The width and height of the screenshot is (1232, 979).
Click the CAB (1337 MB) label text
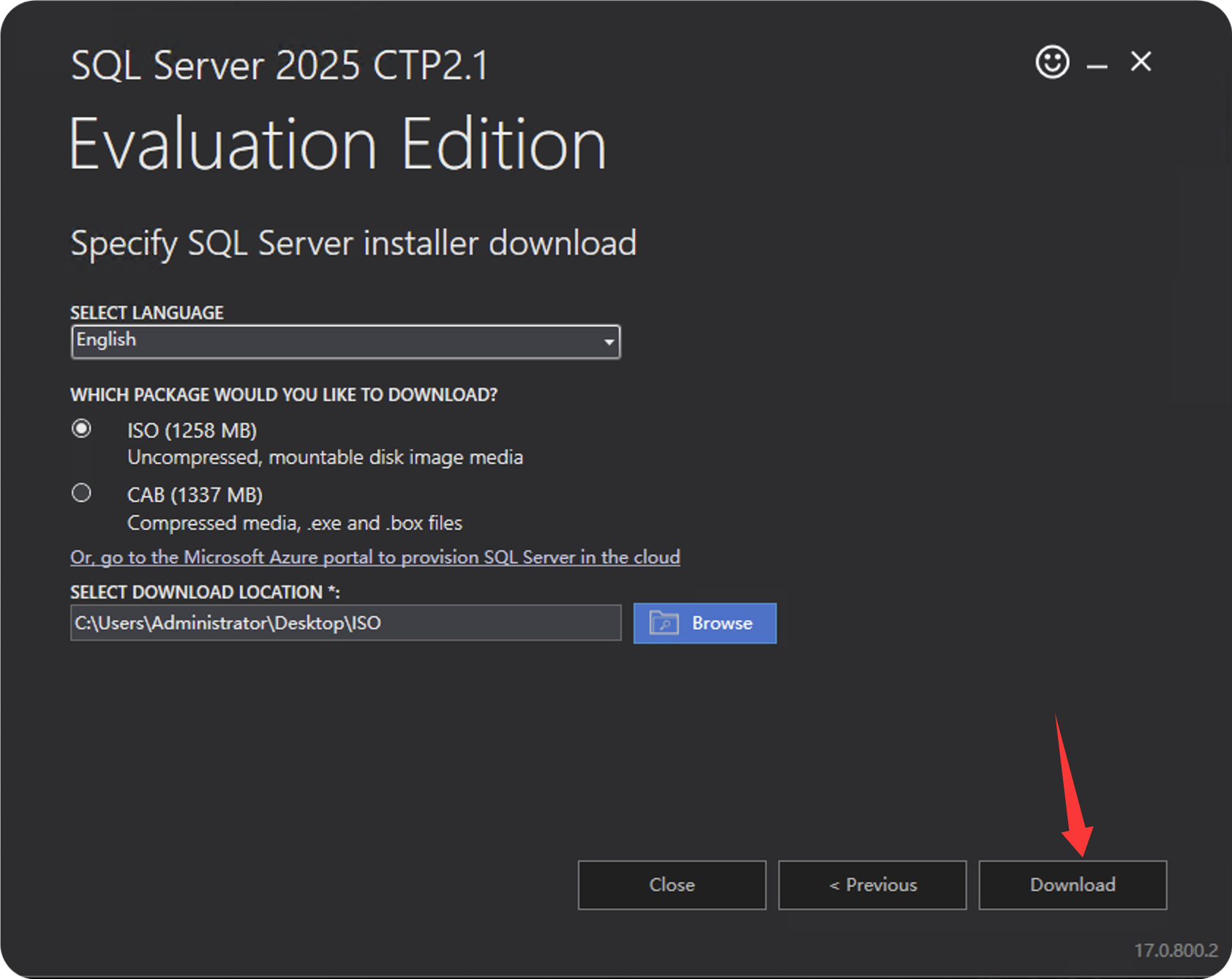click(195, 495)
